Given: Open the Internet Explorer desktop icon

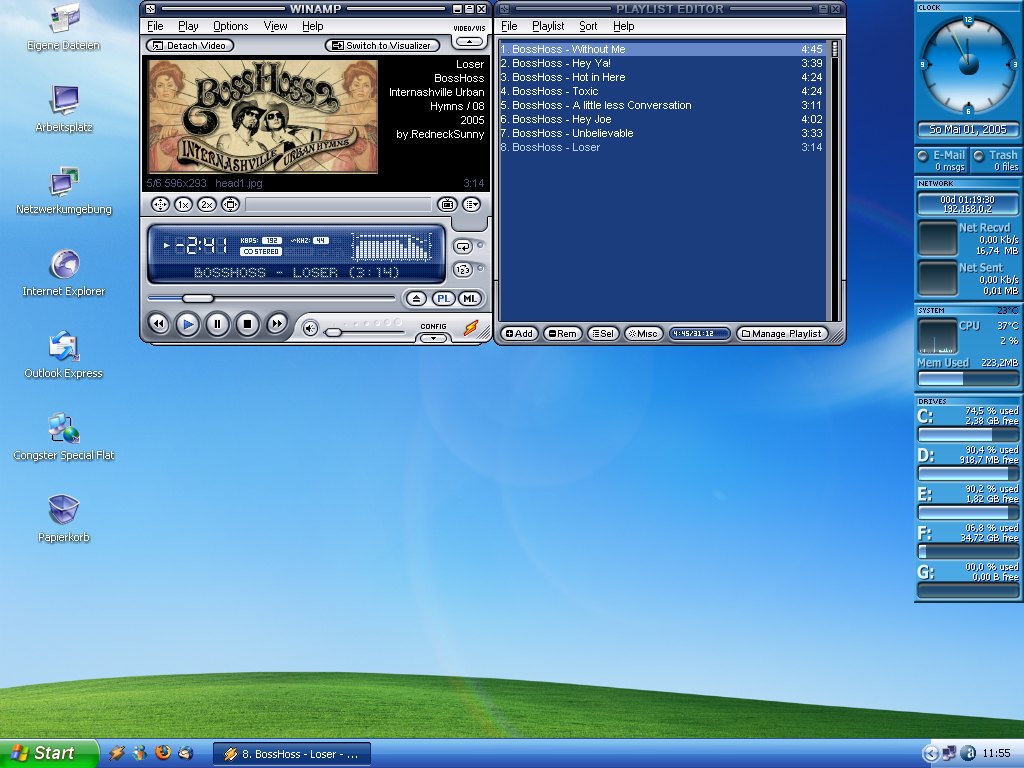Looking at the screenshot, I should (x=63, y=273).
